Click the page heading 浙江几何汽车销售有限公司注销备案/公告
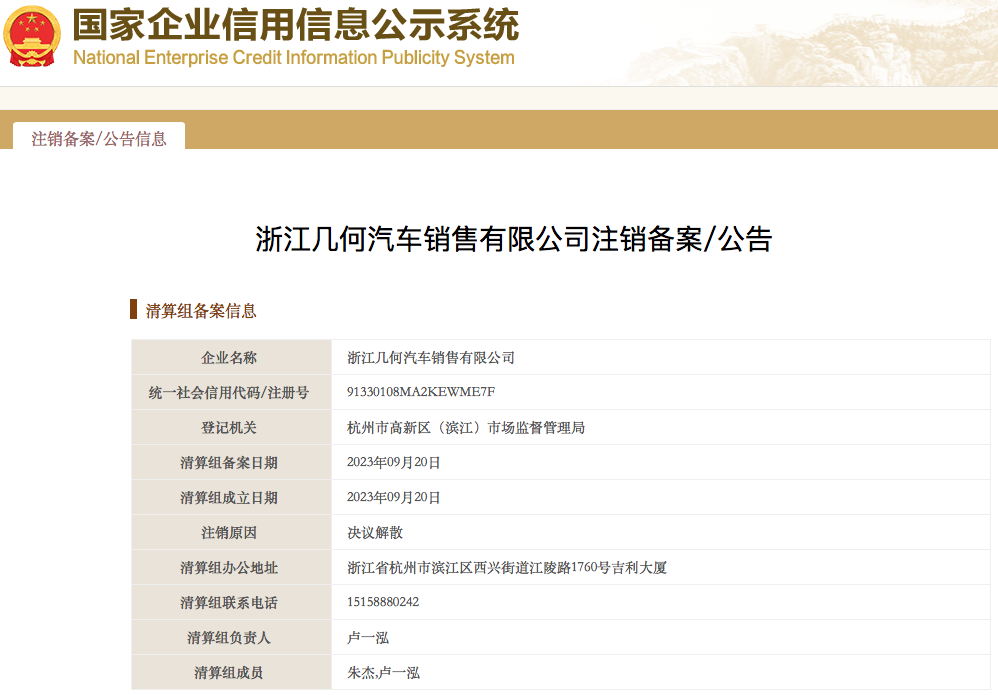 (x=514, y=240)
